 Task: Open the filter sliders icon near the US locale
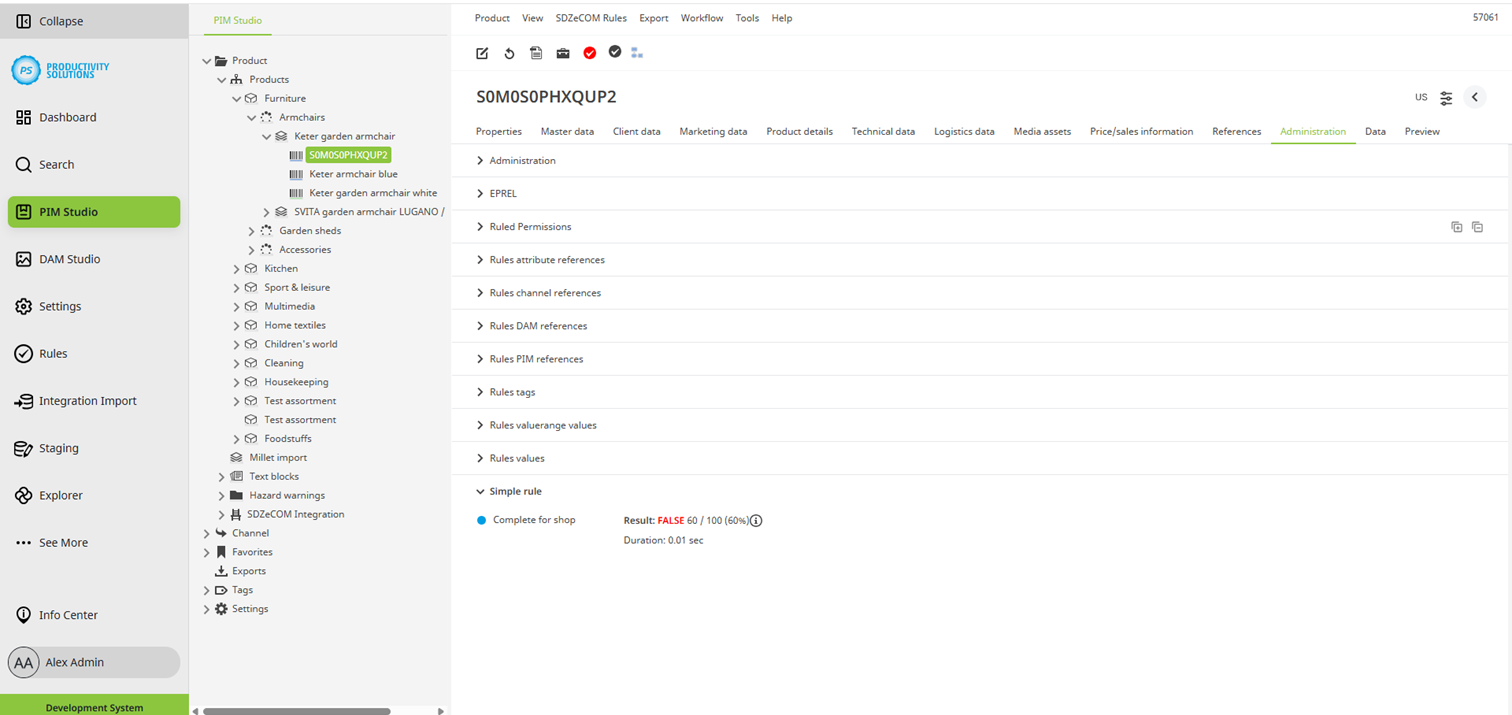click(x=1446, y=97)
